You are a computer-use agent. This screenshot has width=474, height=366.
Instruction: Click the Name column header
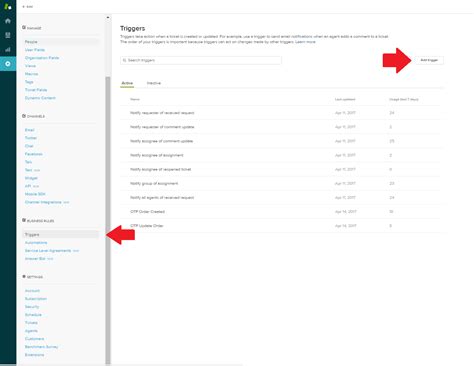pyautogui.click(x=135, y=99)
